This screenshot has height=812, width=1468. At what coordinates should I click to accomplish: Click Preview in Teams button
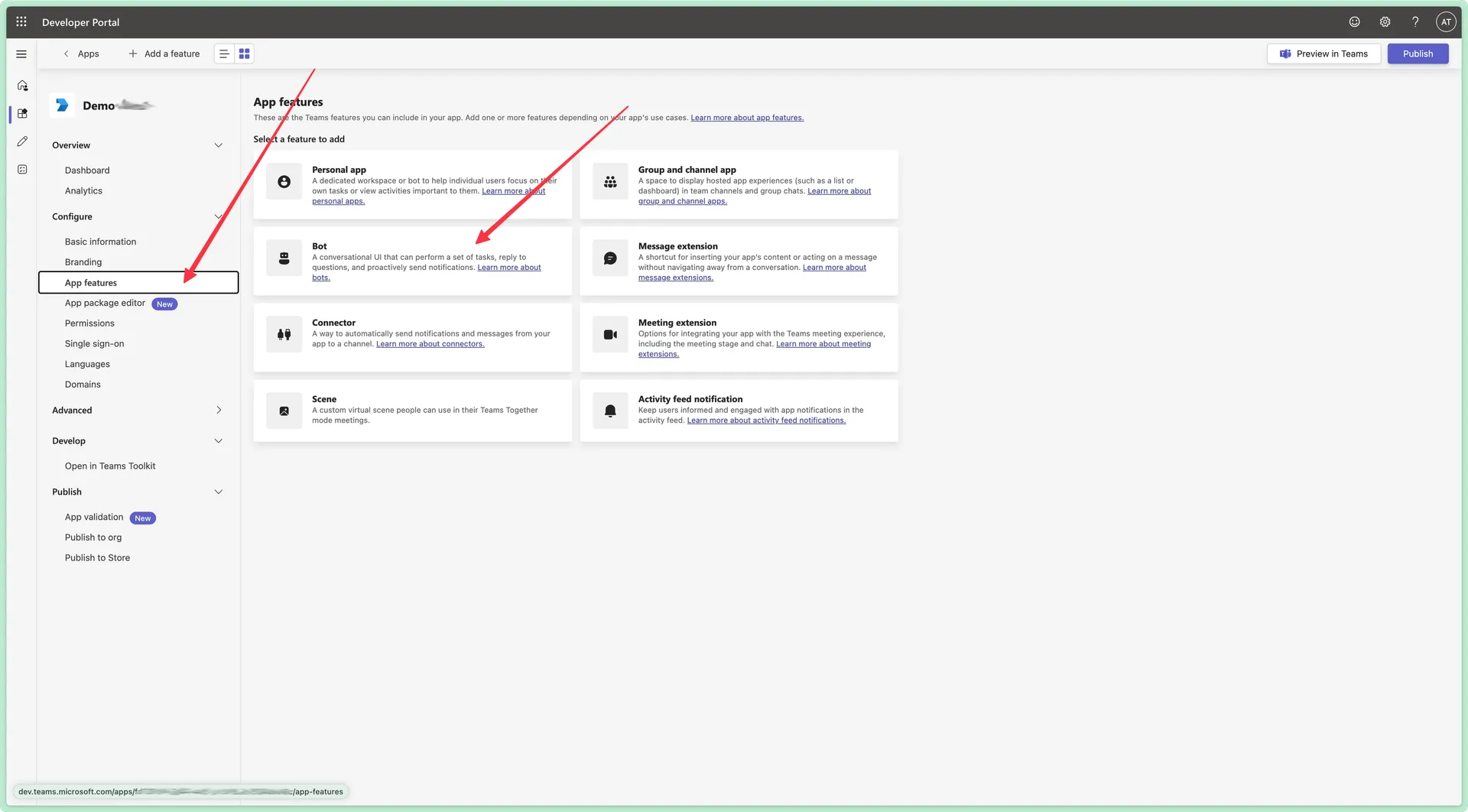pyautogui.click(x=1323, y=54)
